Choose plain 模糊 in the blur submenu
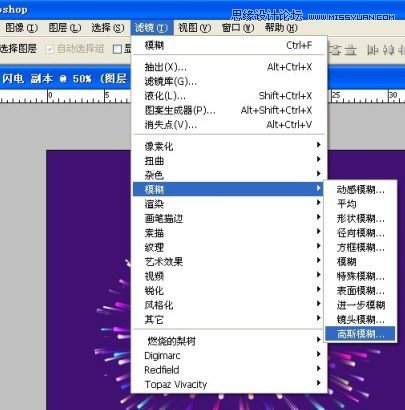The height and width of the screenshot is (410, 405). tap(360, 262)
